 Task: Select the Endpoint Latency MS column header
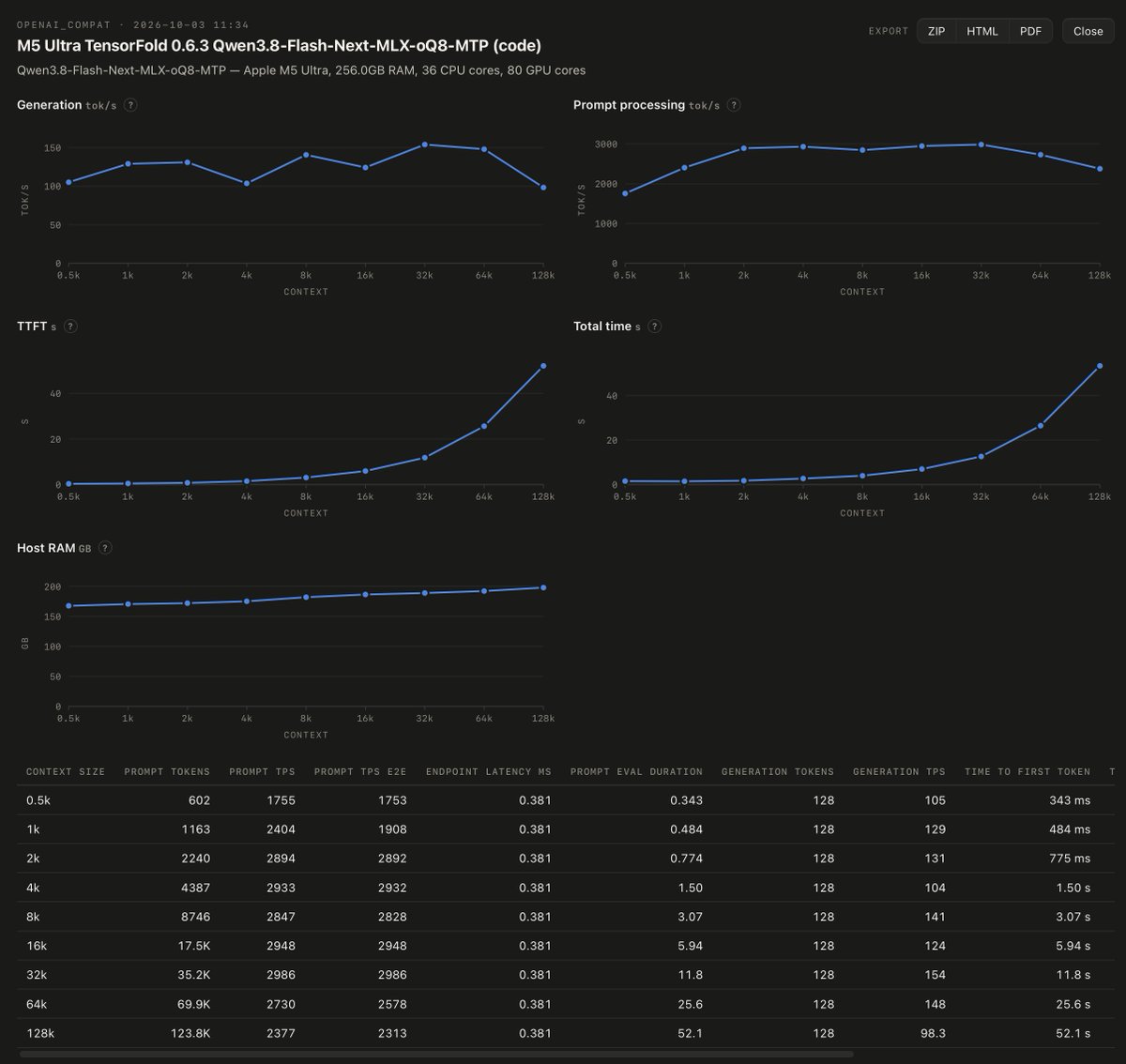(x=489, y=771)
